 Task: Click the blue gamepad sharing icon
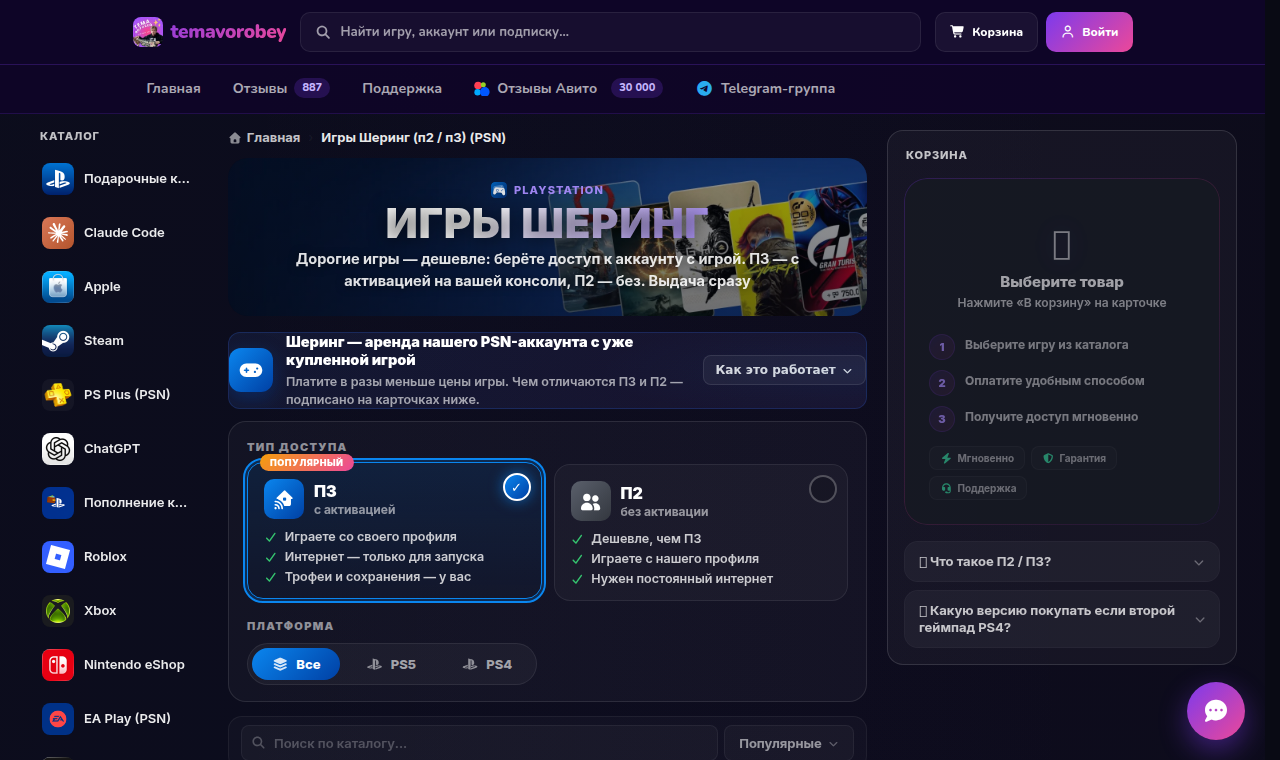pos(251,370)
